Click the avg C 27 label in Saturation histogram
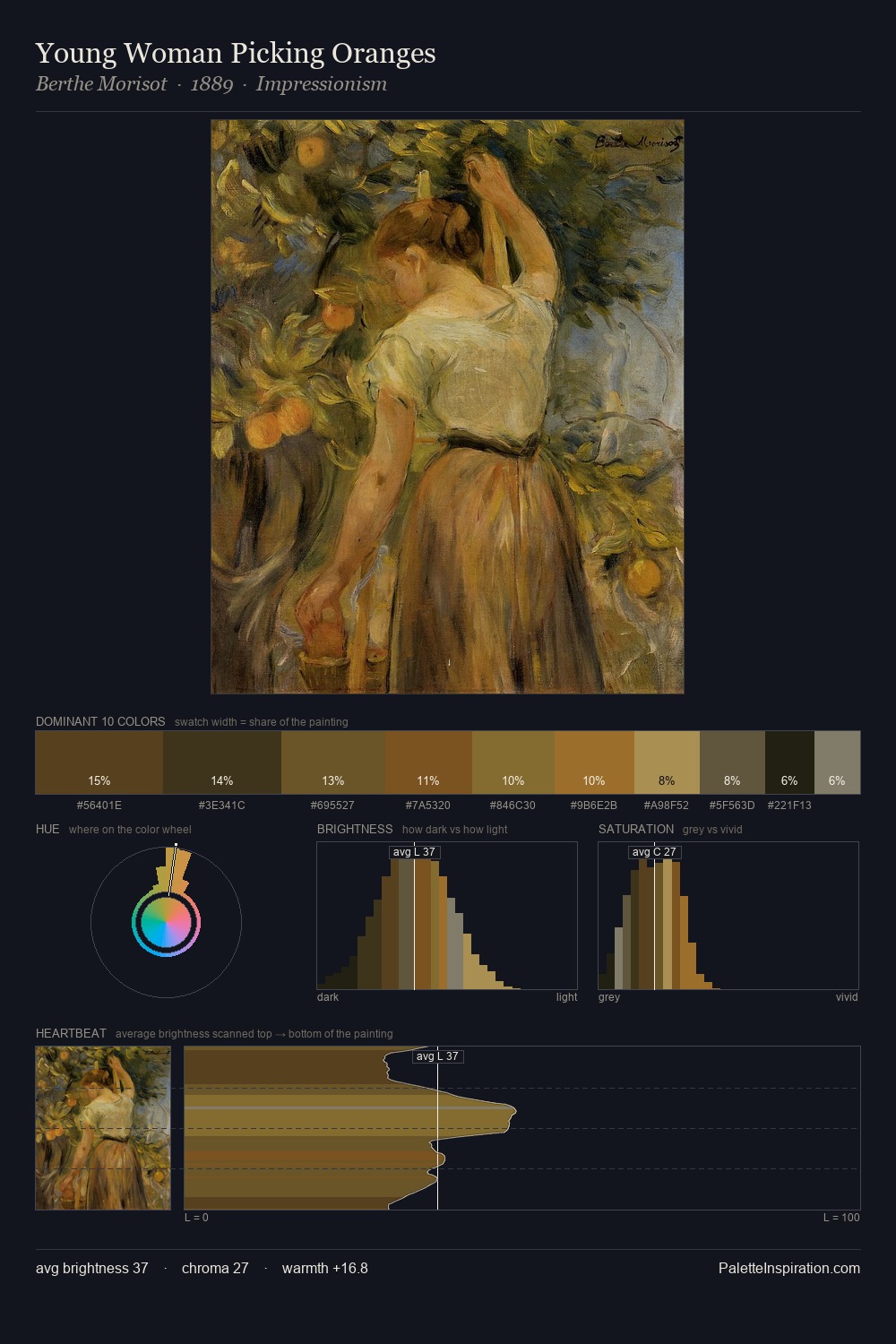 tap(654, 852)
